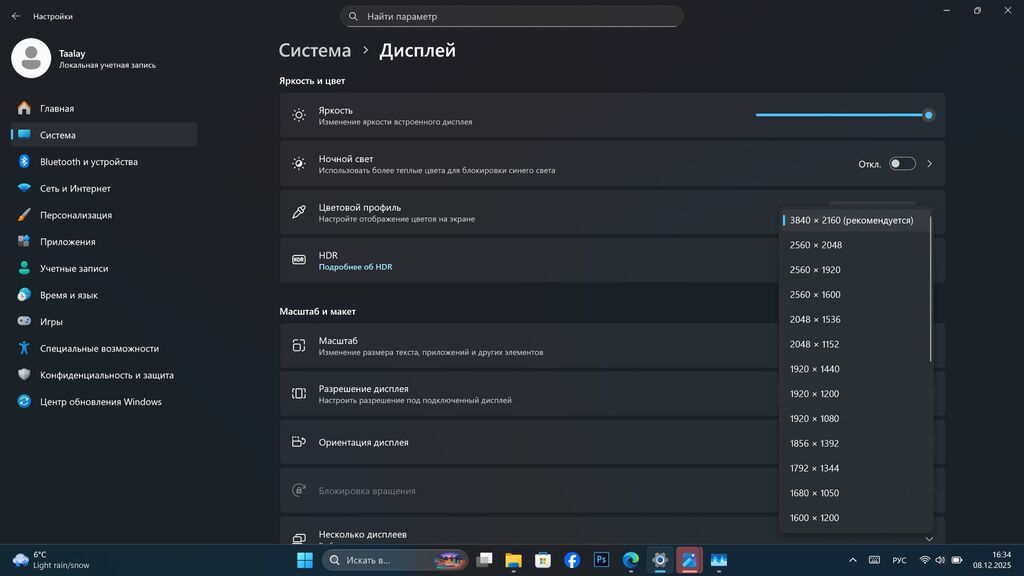Select 2048 × 1536 resolution
1024x576 pixels.
[x=856, y=319]
